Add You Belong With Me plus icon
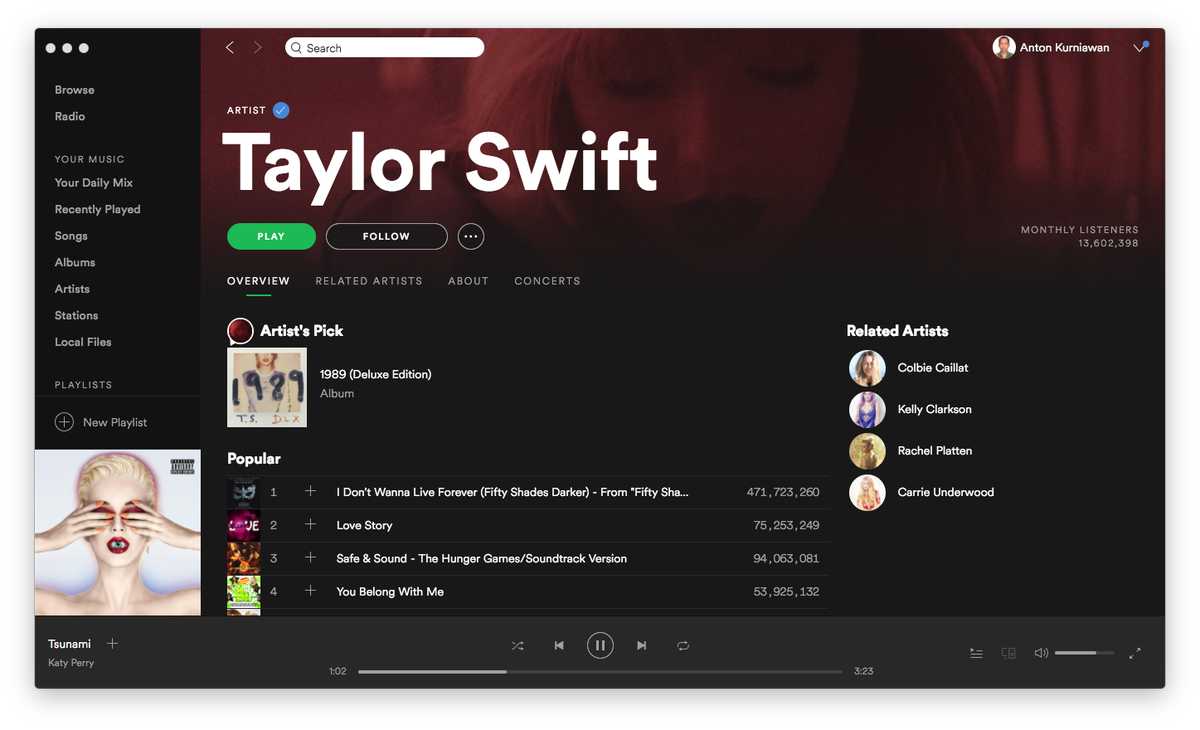The image size is (1200, 730). click(310, 590)
